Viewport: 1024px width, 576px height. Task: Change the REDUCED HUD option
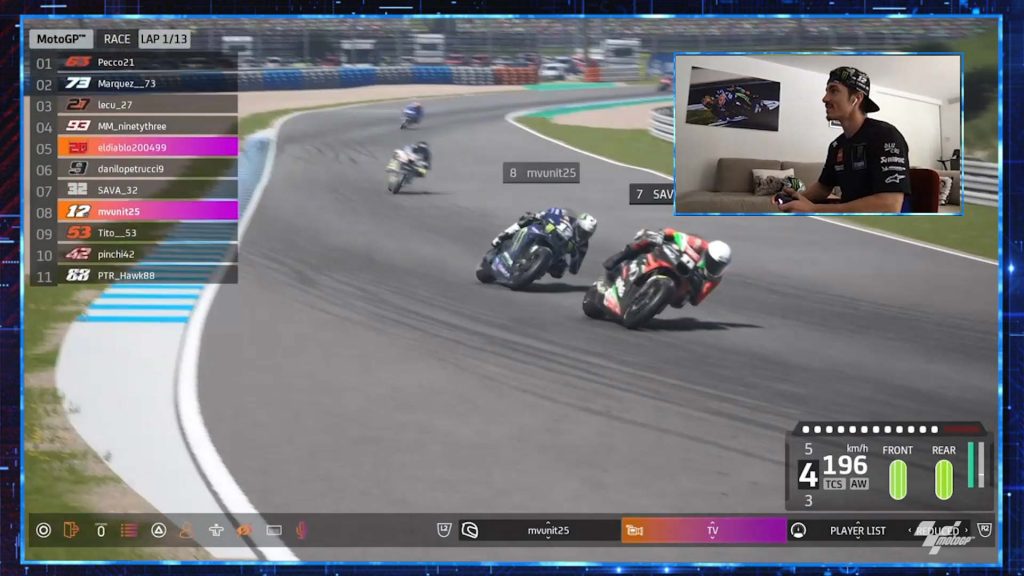pos(938,530)
